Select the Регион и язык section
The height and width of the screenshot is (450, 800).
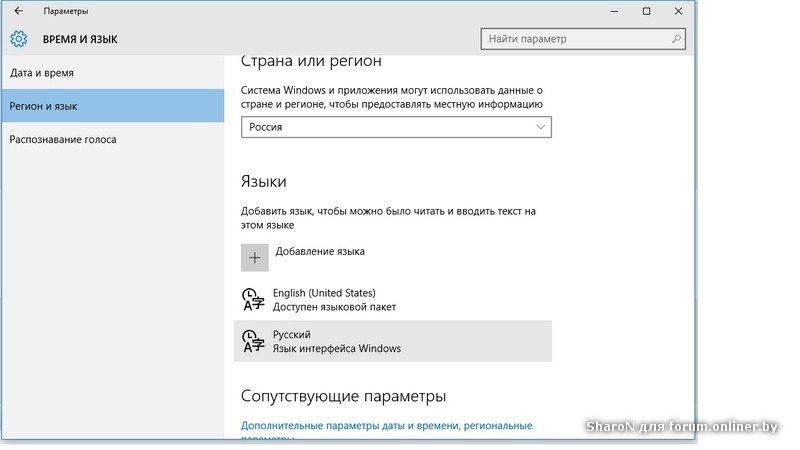pos(112,106)
